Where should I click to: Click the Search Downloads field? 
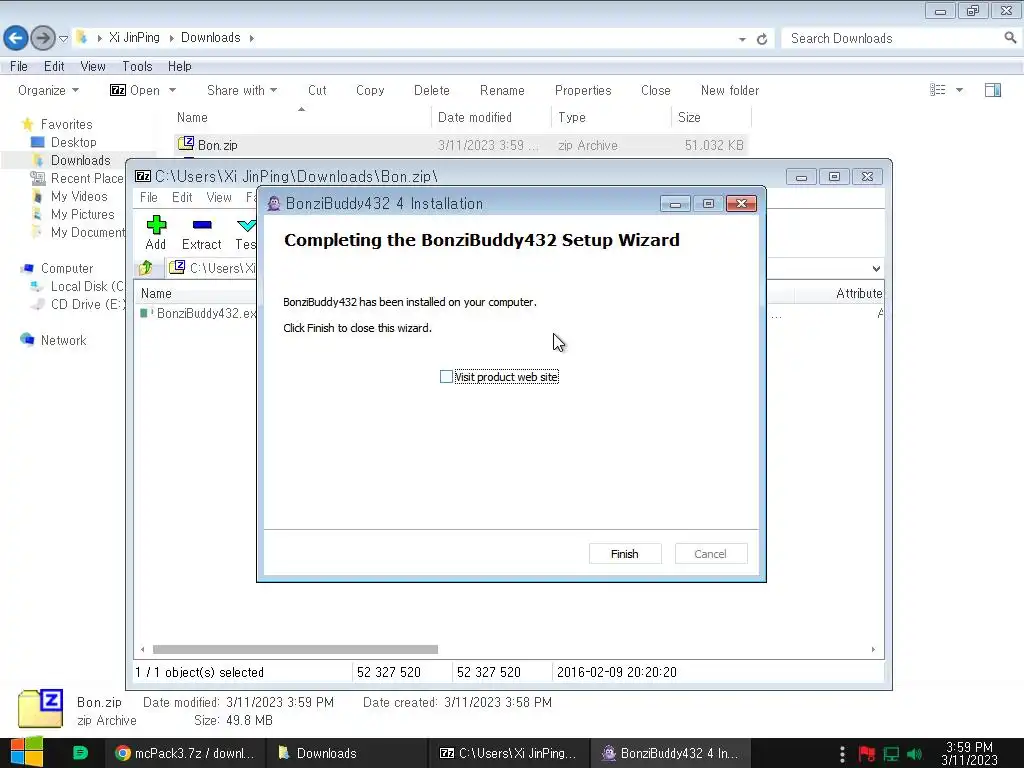coord(893,39)
